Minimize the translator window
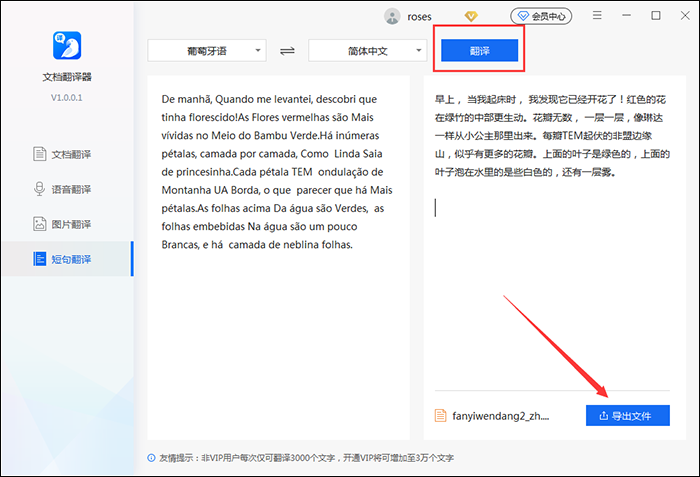The image size is (700, 477). click(626, 16)
